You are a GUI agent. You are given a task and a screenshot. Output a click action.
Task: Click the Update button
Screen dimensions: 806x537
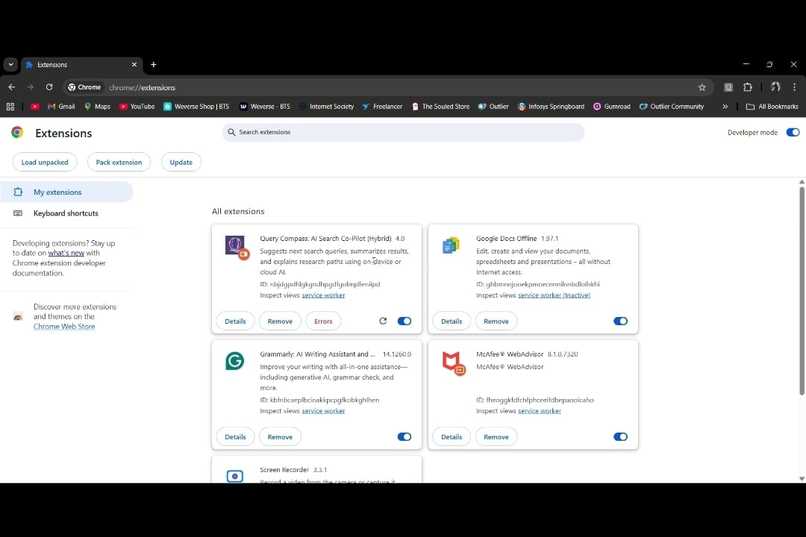[181, 162]
